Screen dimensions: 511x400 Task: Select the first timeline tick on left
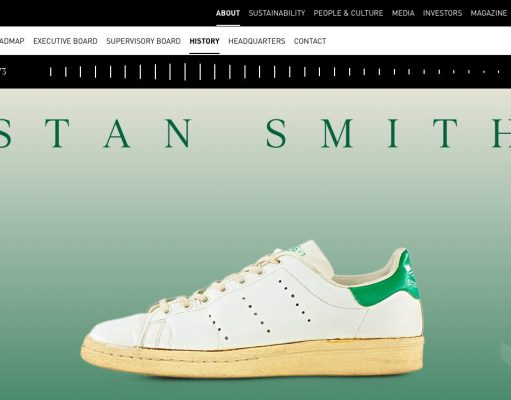[51, 72]
